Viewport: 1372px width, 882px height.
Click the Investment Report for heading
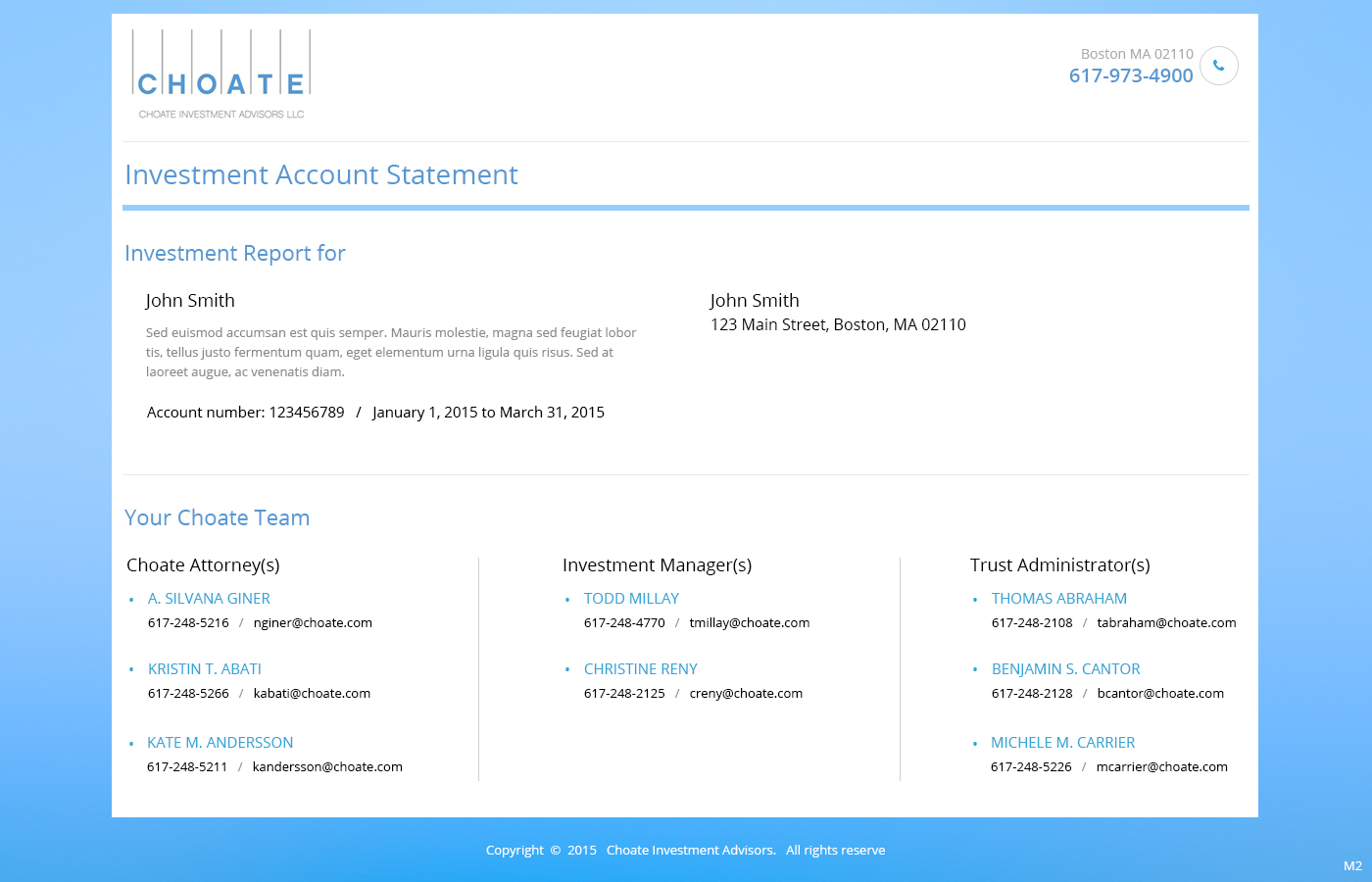pyautogui.click(x=235, y=253)
